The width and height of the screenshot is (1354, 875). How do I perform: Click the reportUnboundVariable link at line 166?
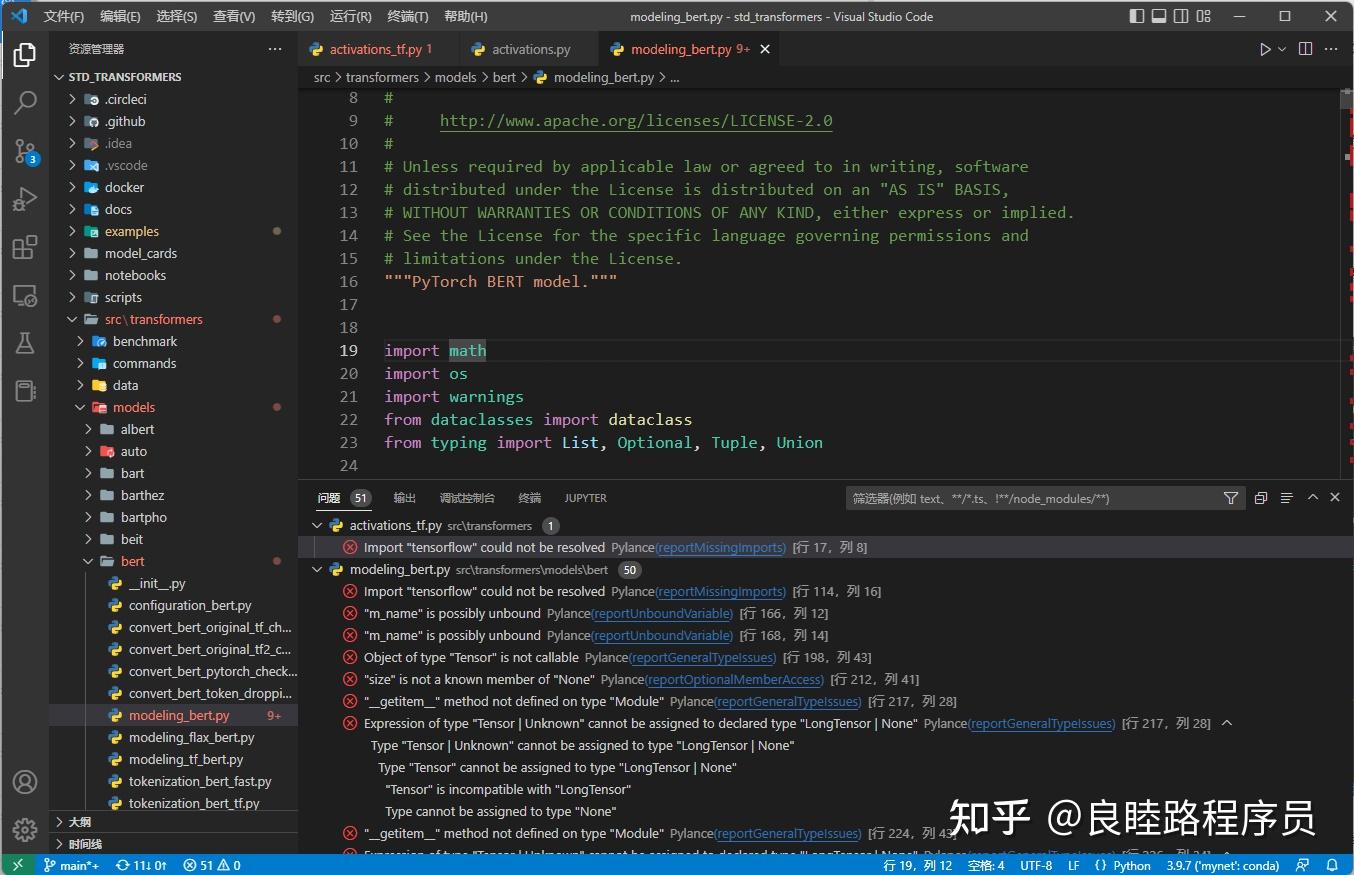coord(662,613)
